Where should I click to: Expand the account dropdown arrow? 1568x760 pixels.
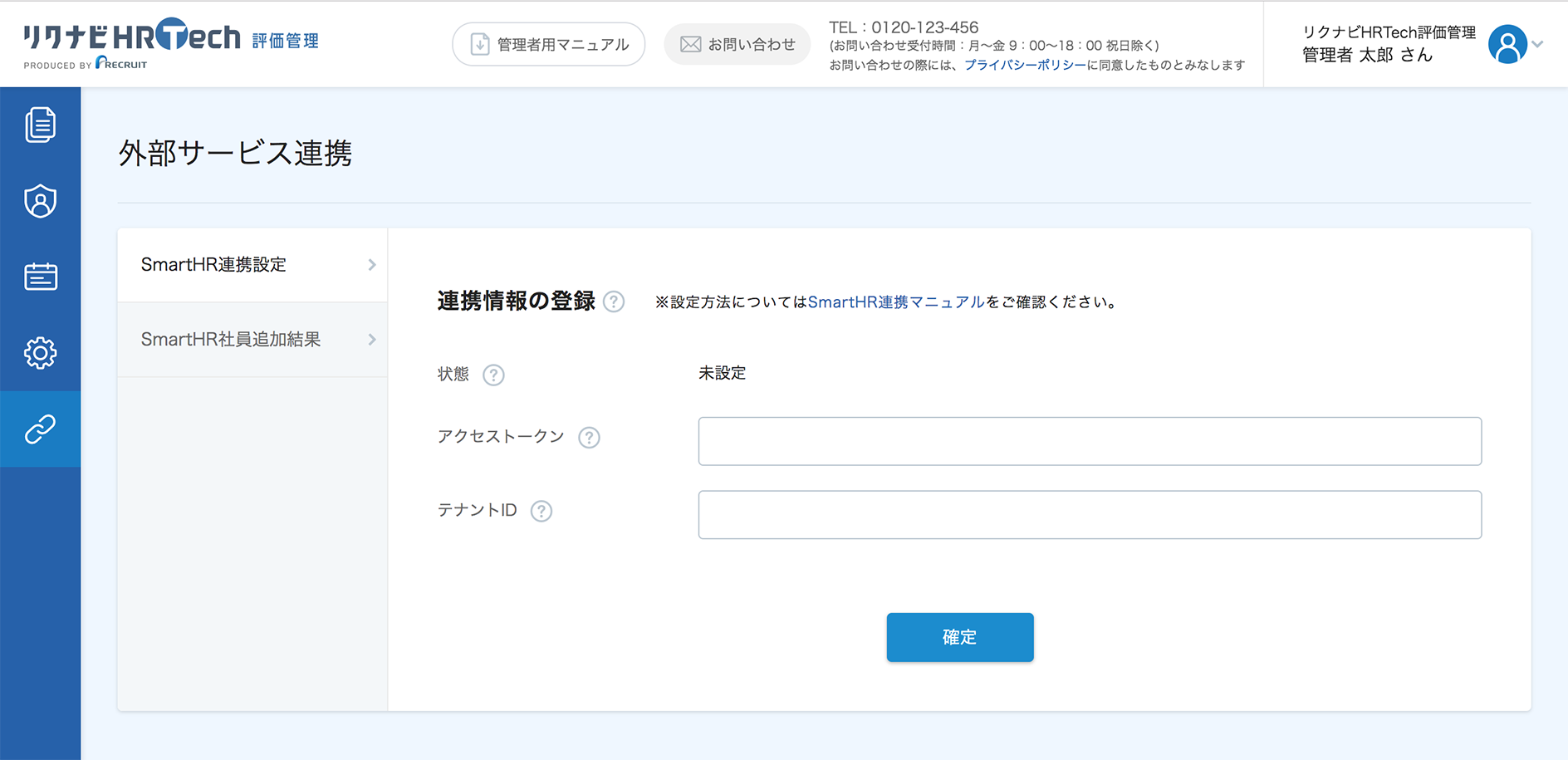coord(1538,44)
